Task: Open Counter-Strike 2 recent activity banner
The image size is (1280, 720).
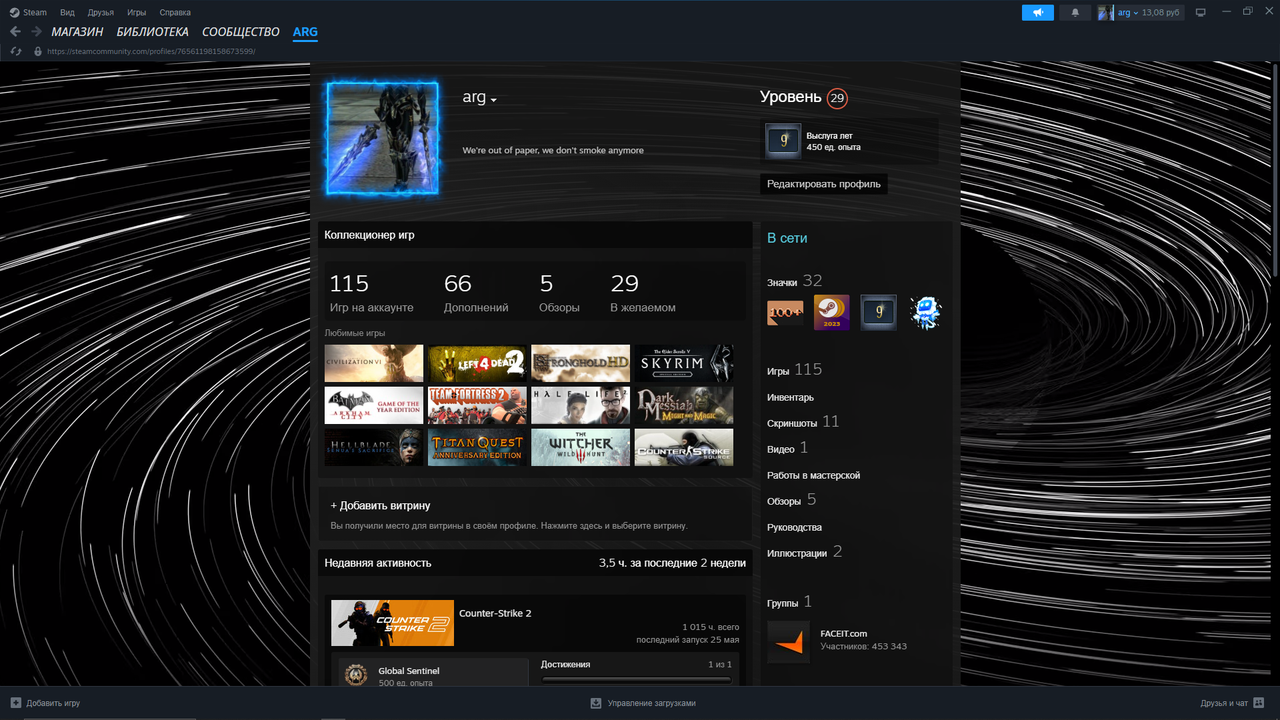Action: click(x=392, y=623)
